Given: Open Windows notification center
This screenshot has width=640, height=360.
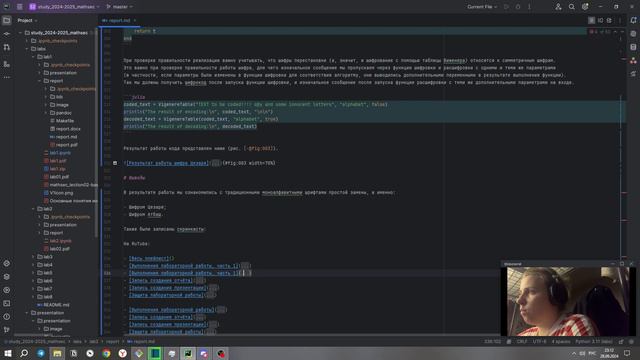Looking at the screenshot, I should tap(627, 353).
